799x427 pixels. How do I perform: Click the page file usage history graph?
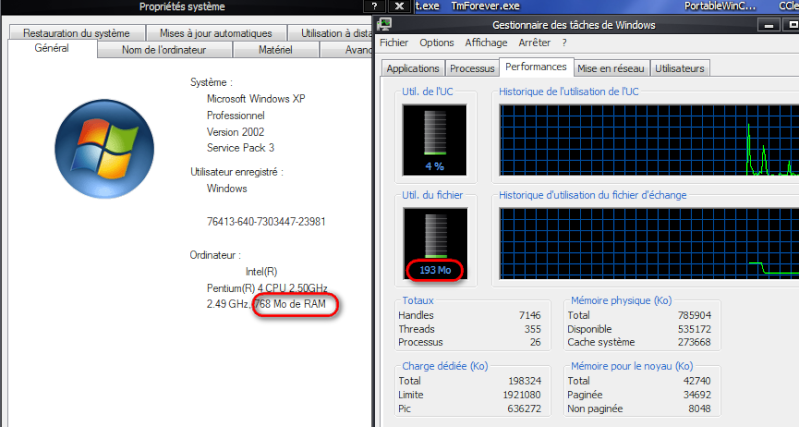click(x=649, y=244)
